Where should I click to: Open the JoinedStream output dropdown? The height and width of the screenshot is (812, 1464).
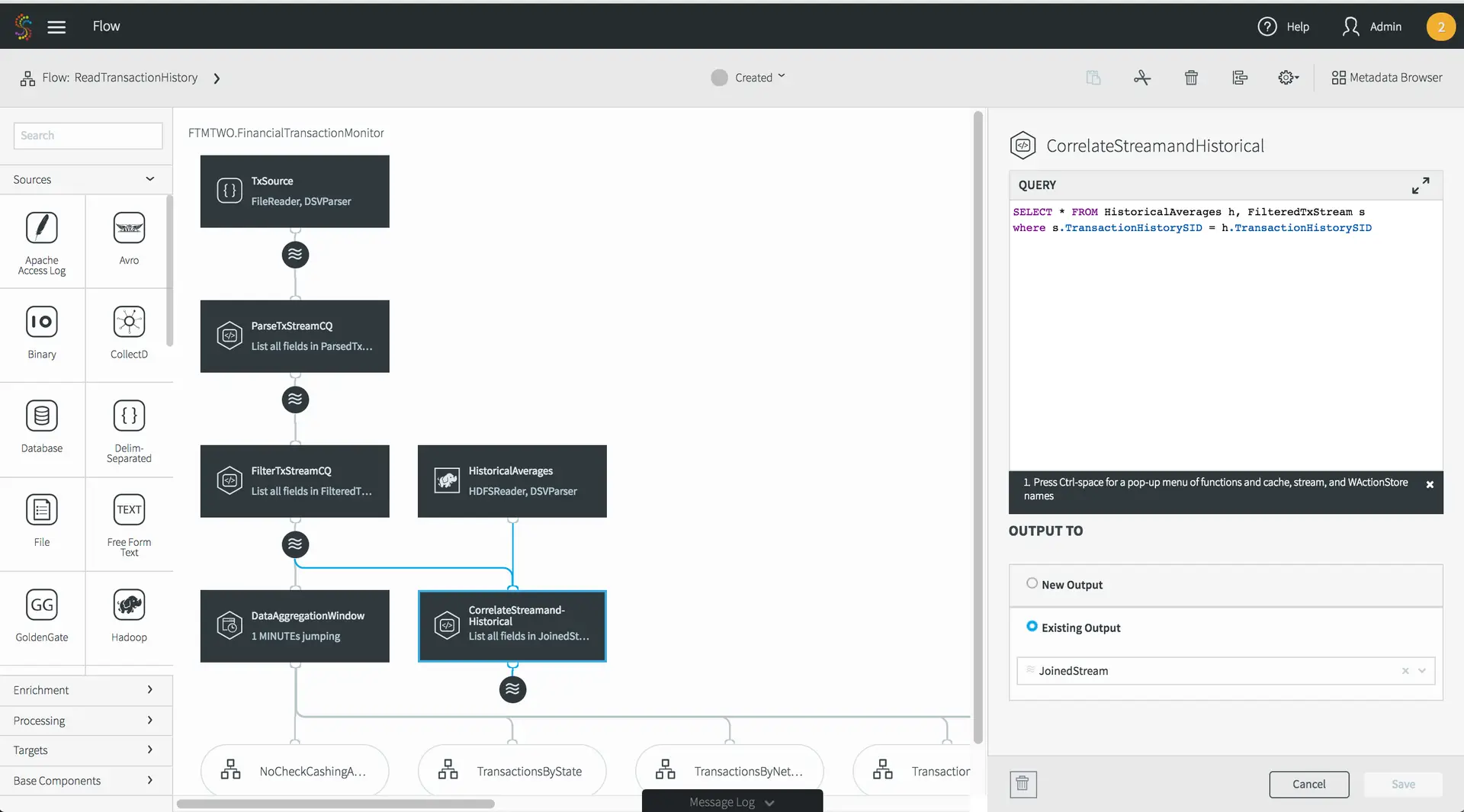point(1422,671)
